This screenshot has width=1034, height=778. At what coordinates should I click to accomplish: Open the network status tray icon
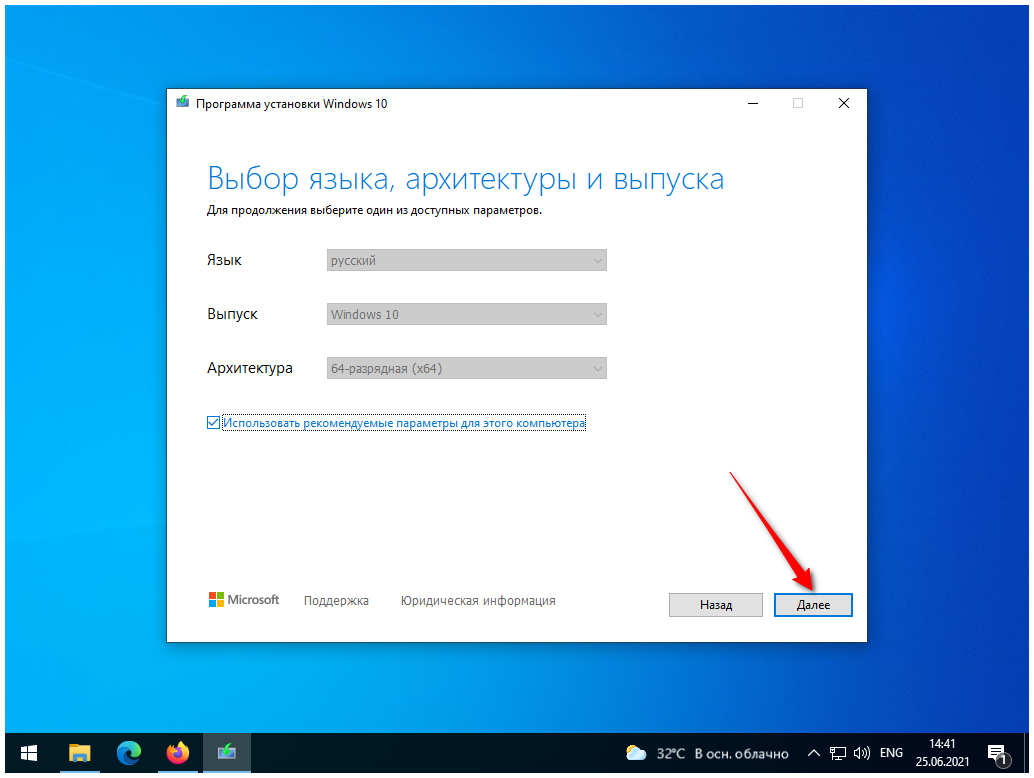coord(837,753)
